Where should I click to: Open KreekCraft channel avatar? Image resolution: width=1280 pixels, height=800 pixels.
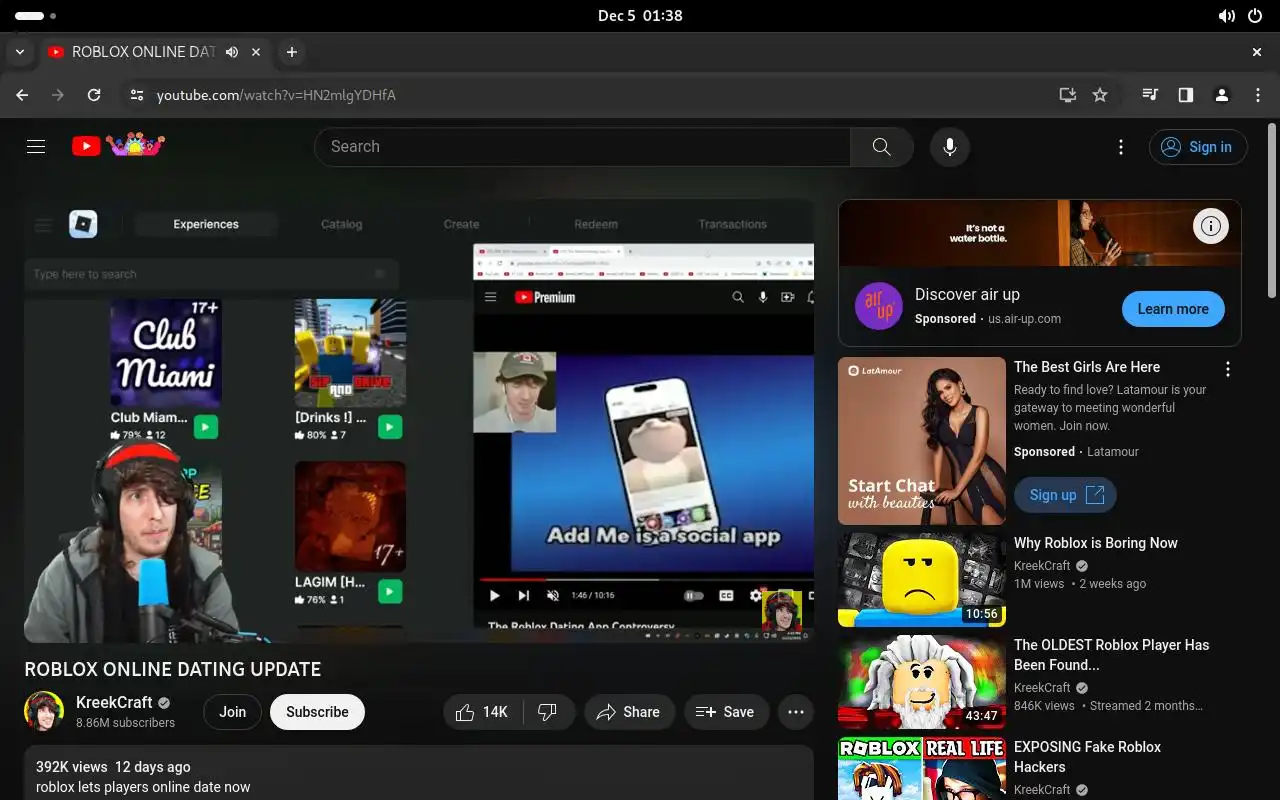(44, 711)
